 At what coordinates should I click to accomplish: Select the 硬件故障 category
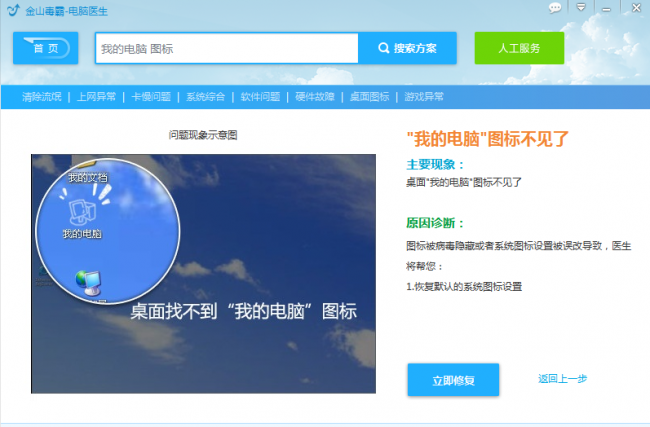click(315, 97)
